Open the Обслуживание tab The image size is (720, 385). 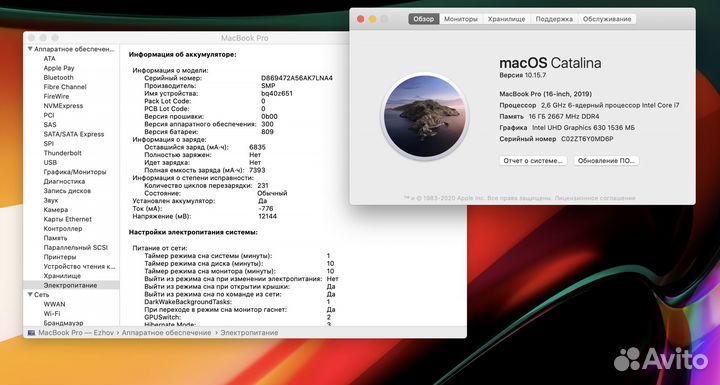(x=607, y=19)
